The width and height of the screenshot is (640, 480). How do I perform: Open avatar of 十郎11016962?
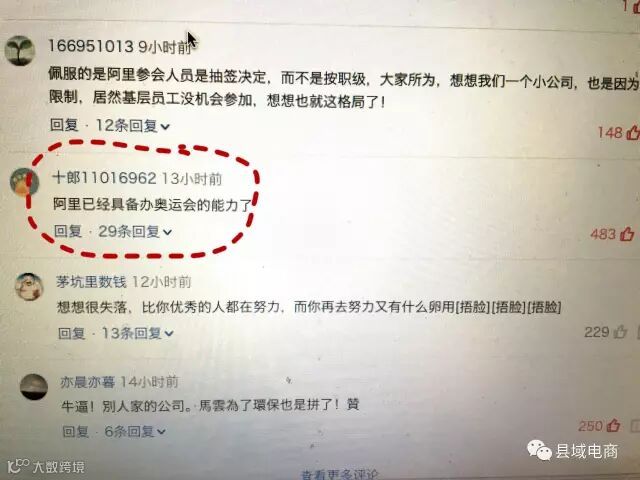[x=24, y=182]
